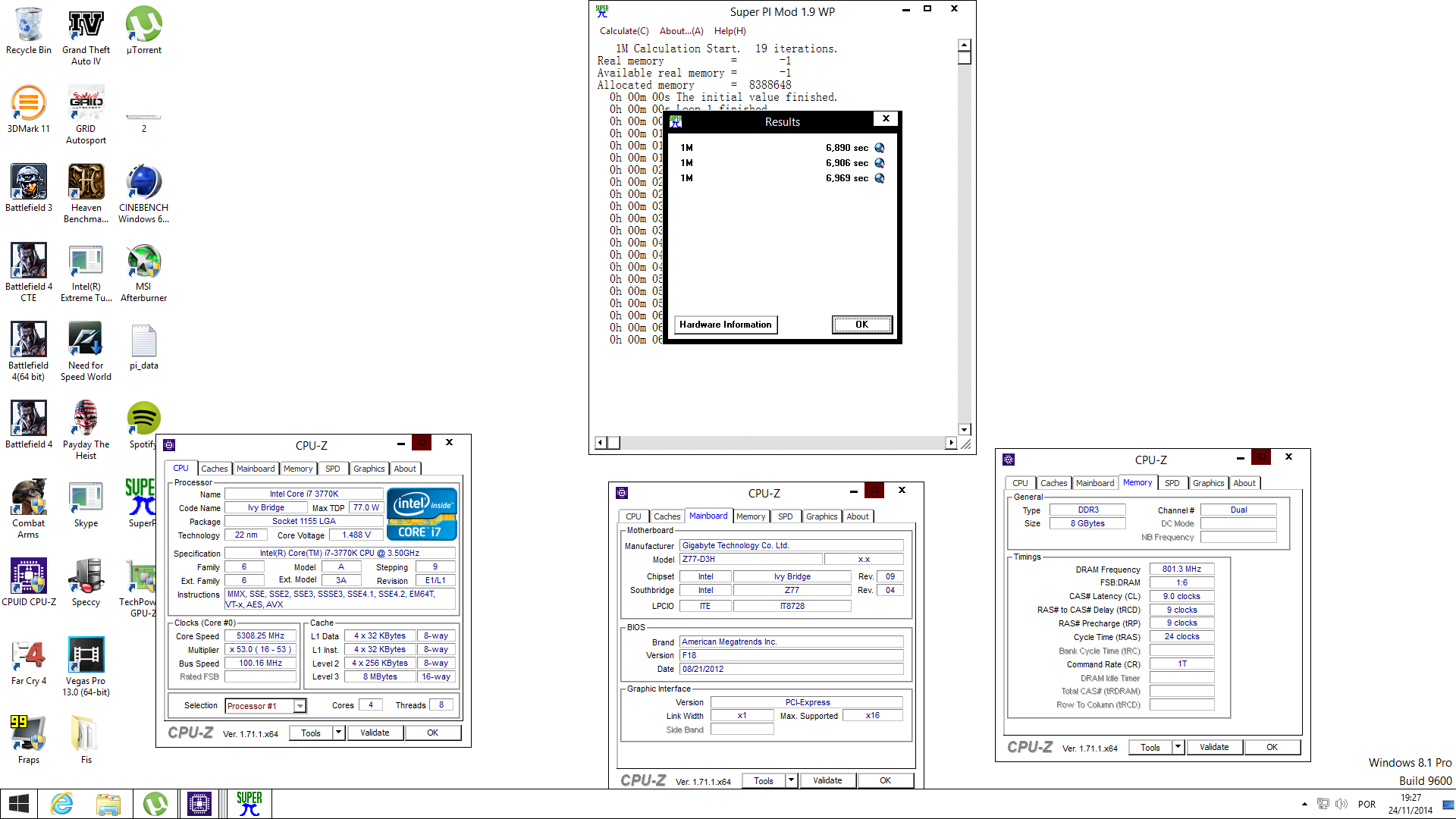Viewport: 1456px width, 819px height.
Task: Open Help(H) menu in Super PI
Action: pos(730,31)
